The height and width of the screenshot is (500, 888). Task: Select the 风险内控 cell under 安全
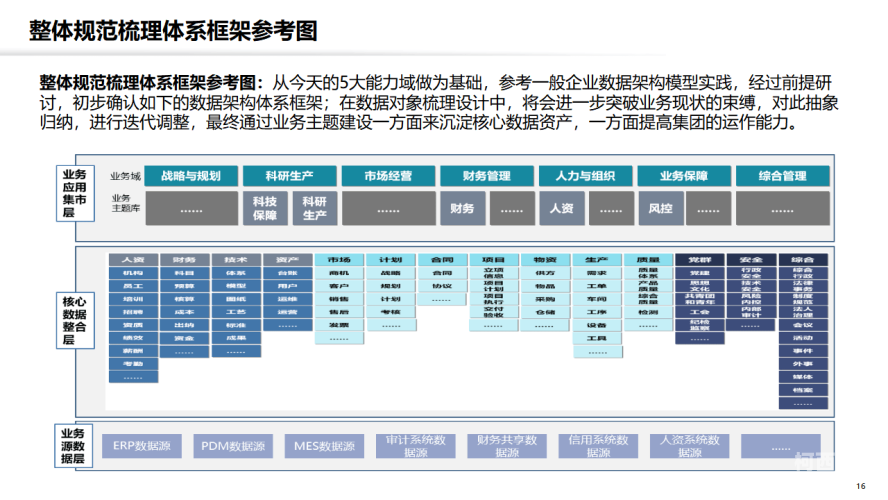click(751, 299)
